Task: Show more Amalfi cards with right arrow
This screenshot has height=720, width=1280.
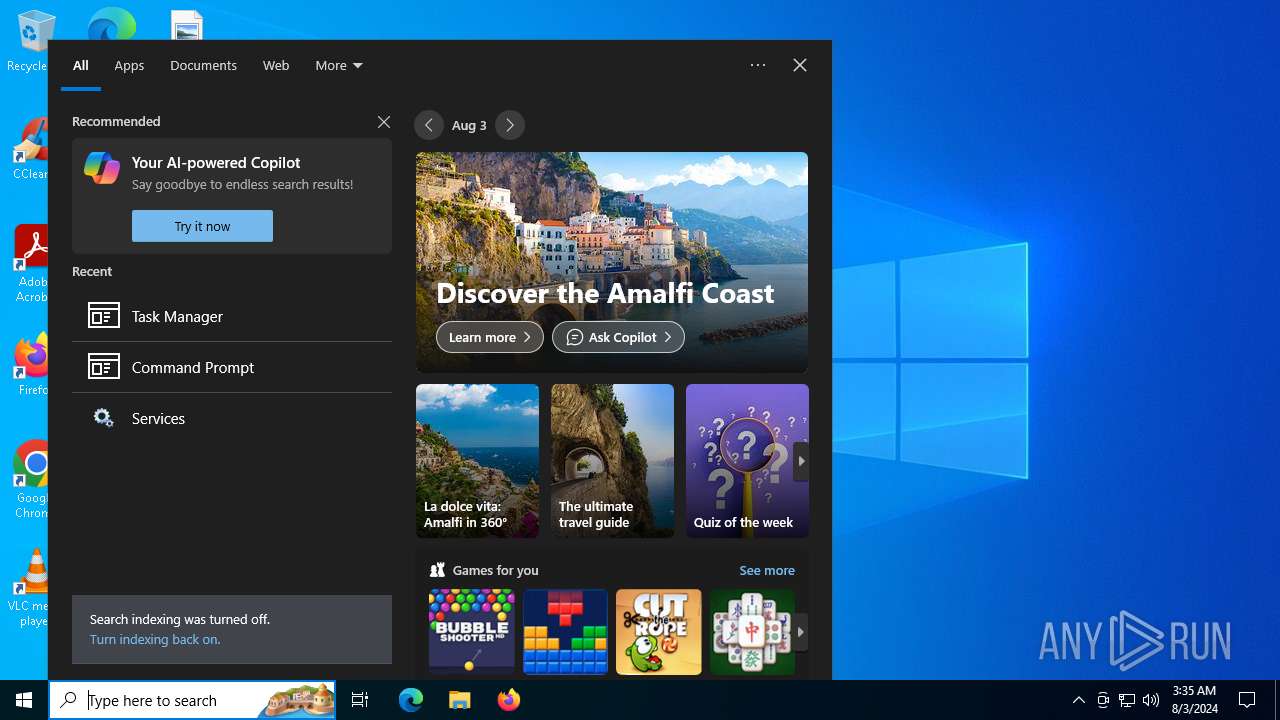Action: coord(801,461)
